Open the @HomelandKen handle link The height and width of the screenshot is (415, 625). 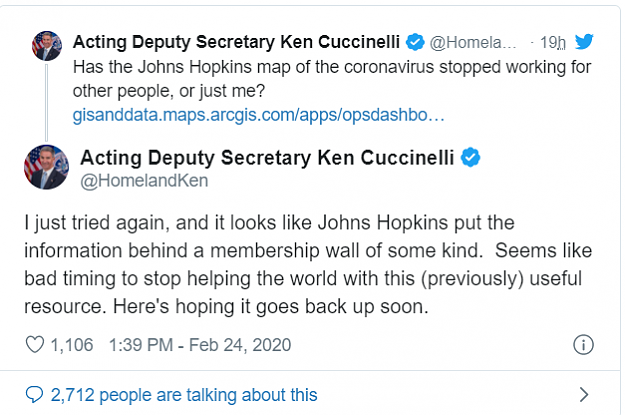click(144, 181)
